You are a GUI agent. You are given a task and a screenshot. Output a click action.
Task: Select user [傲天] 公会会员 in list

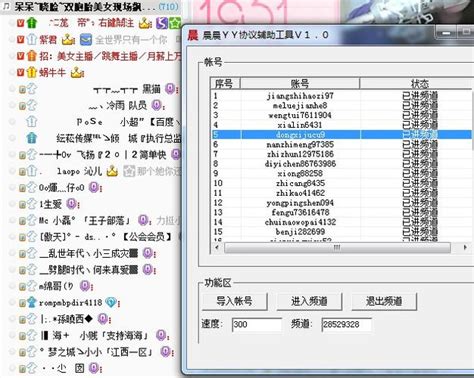click(105, 237)
